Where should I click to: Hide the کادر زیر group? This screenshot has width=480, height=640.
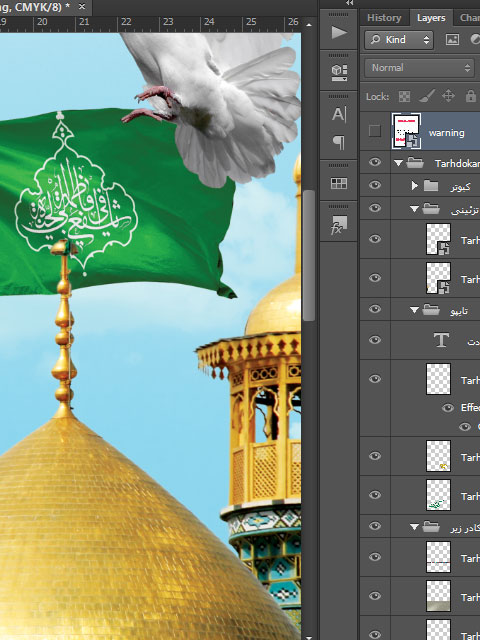[375, 526]
